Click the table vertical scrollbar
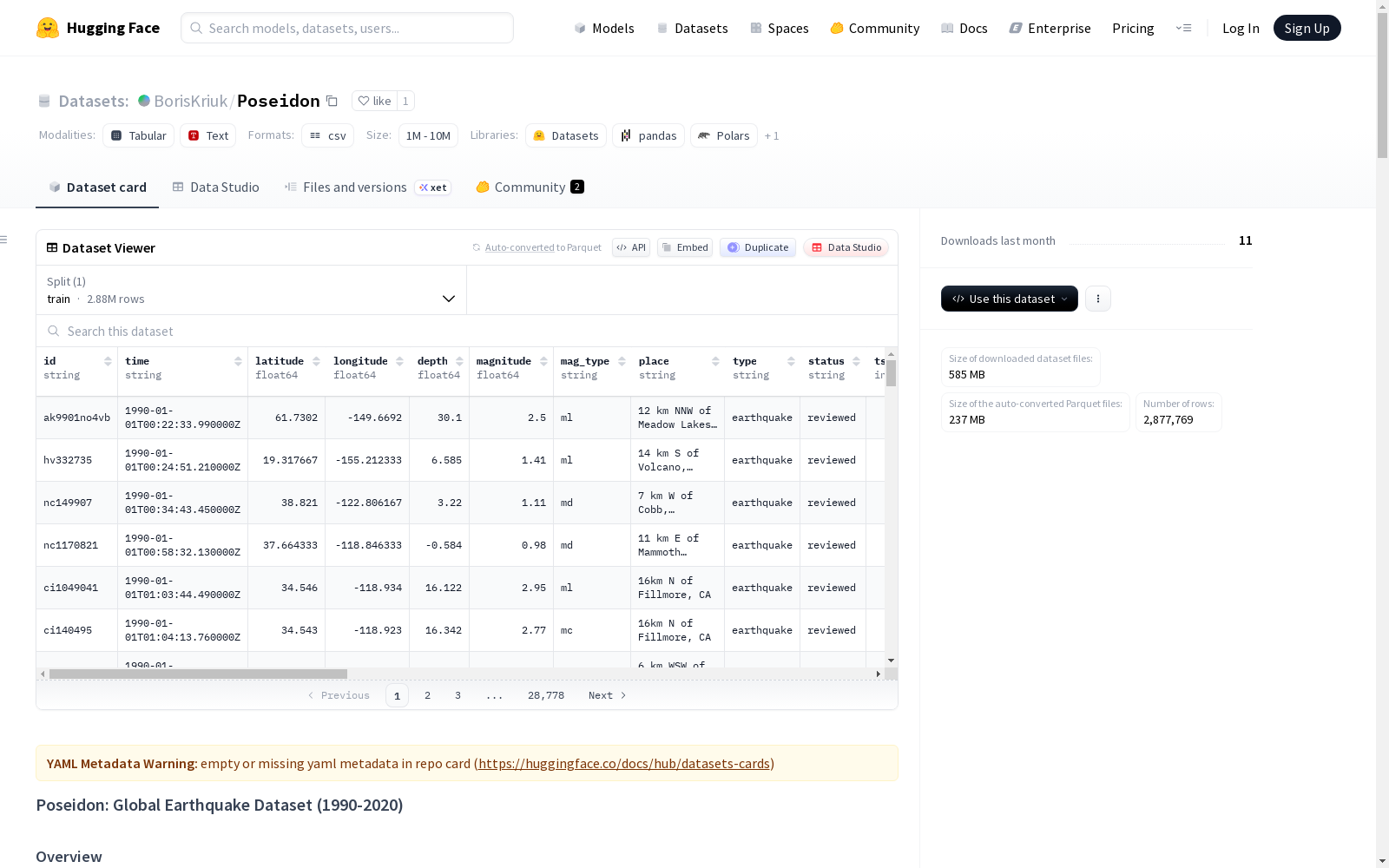Image resolution: width=1389 pixels, height=868 pixels. 891,373
